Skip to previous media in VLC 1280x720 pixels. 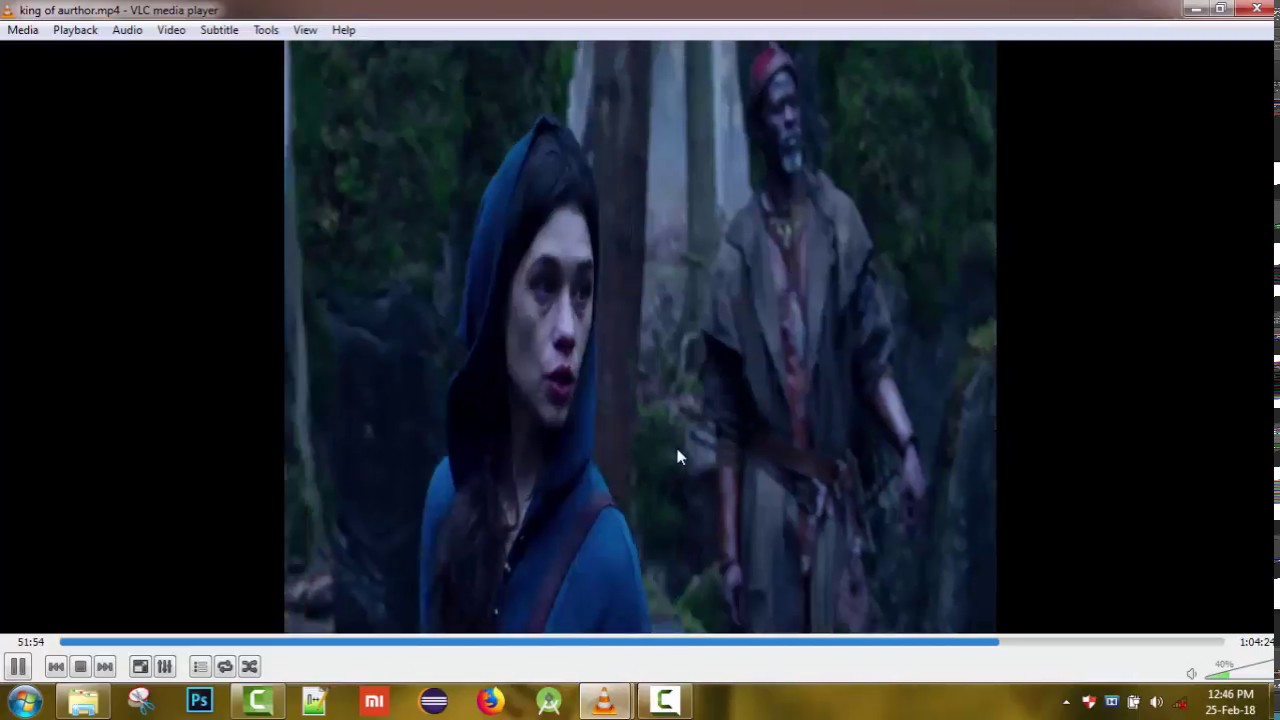(x=56, y=667)
